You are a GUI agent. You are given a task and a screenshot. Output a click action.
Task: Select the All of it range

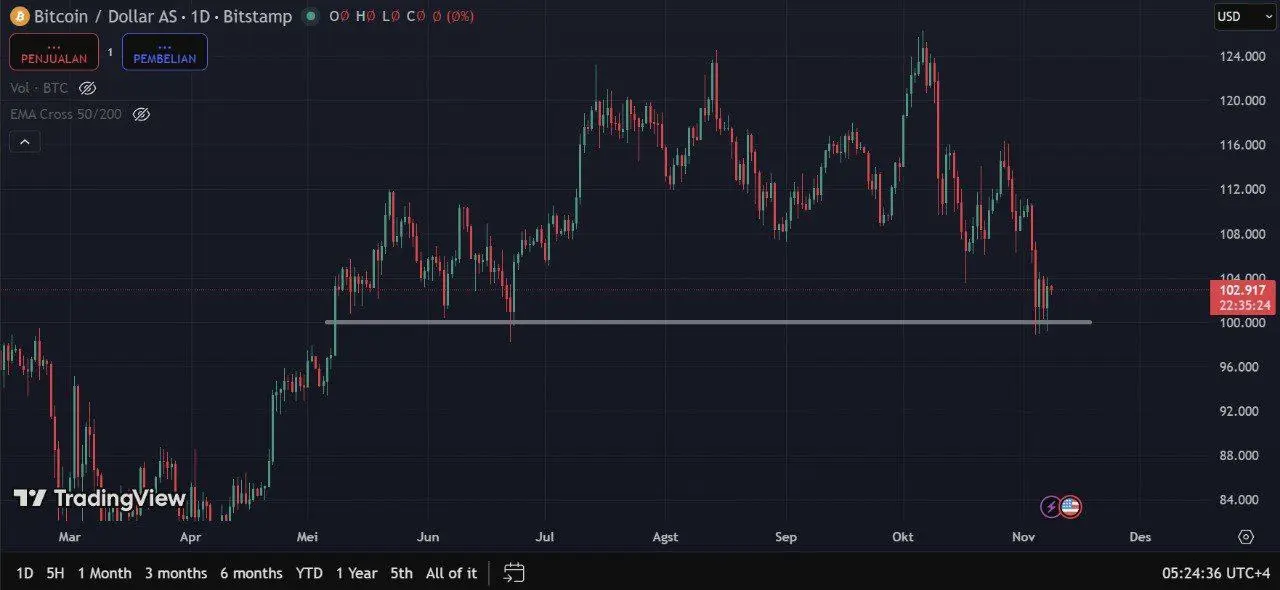451,573
